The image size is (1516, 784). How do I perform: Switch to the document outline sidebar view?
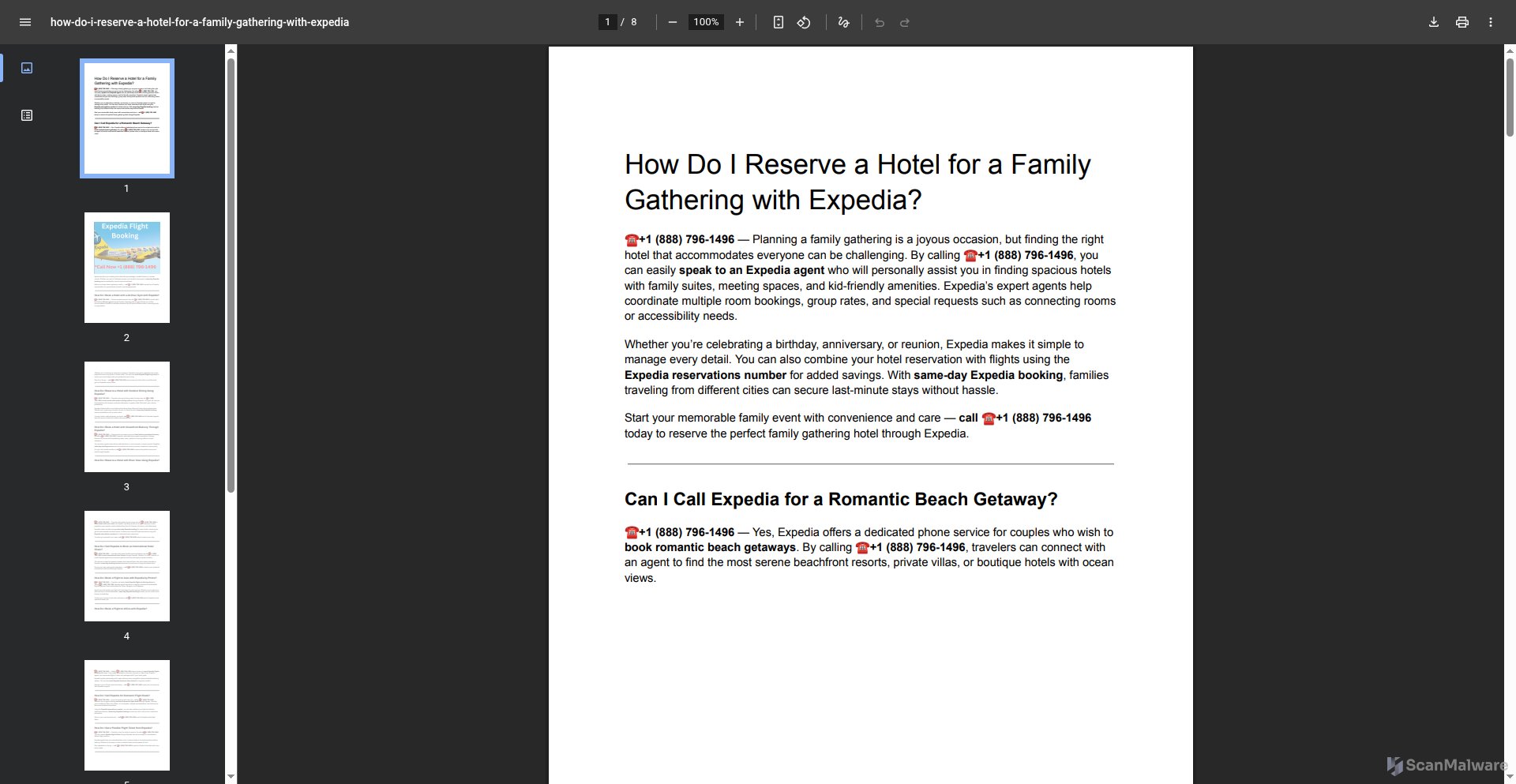tap(27, 115)
